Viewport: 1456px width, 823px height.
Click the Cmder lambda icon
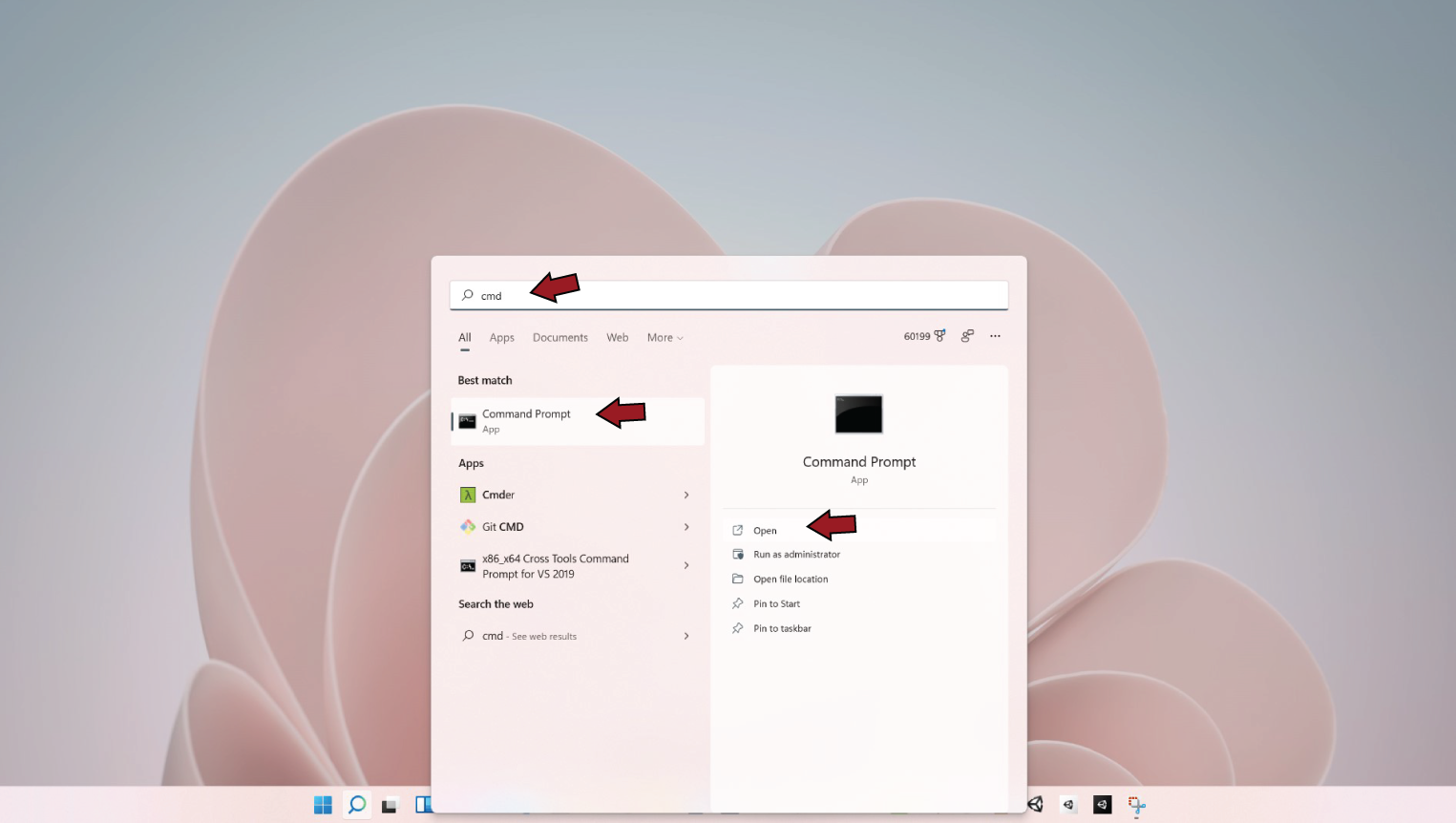(468, 495)
